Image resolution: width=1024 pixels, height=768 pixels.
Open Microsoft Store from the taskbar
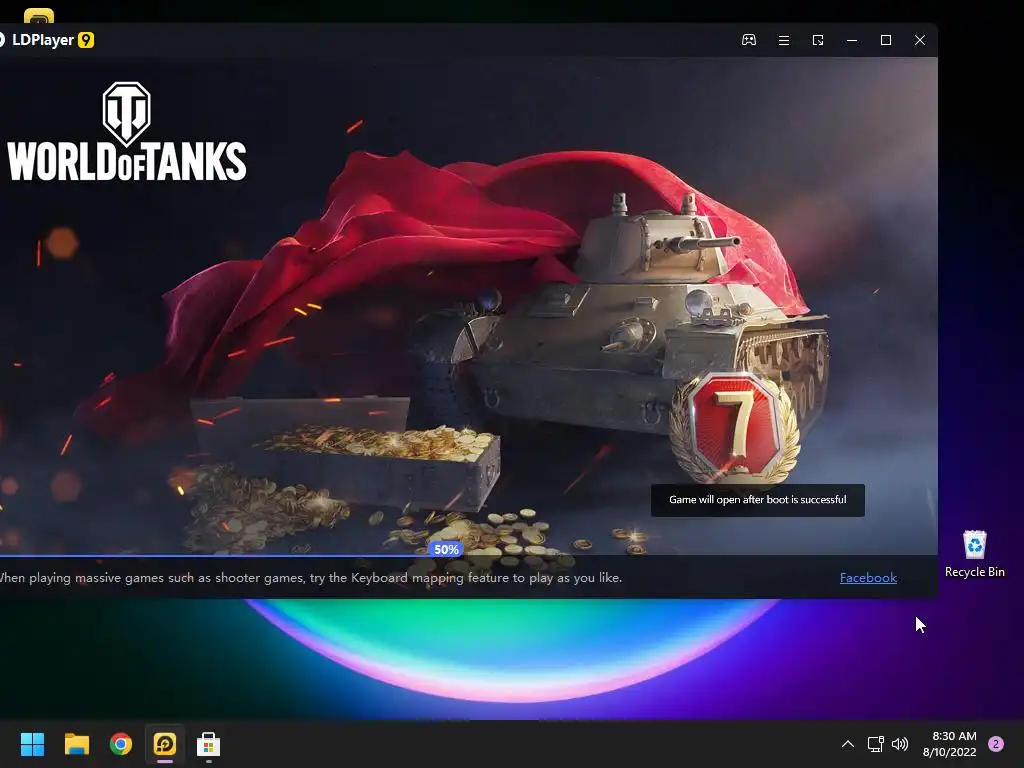click(208, 744)
